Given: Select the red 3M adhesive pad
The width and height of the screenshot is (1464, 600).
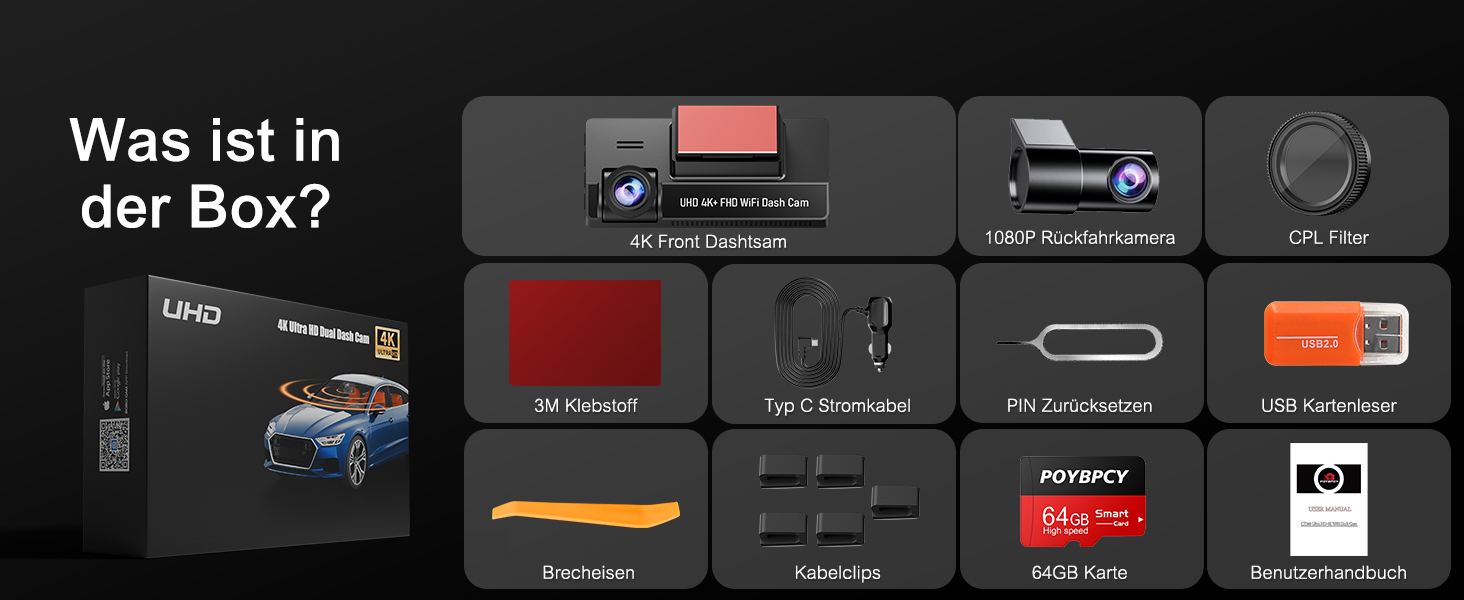Looking at the screenshot, I should (585, 333).
